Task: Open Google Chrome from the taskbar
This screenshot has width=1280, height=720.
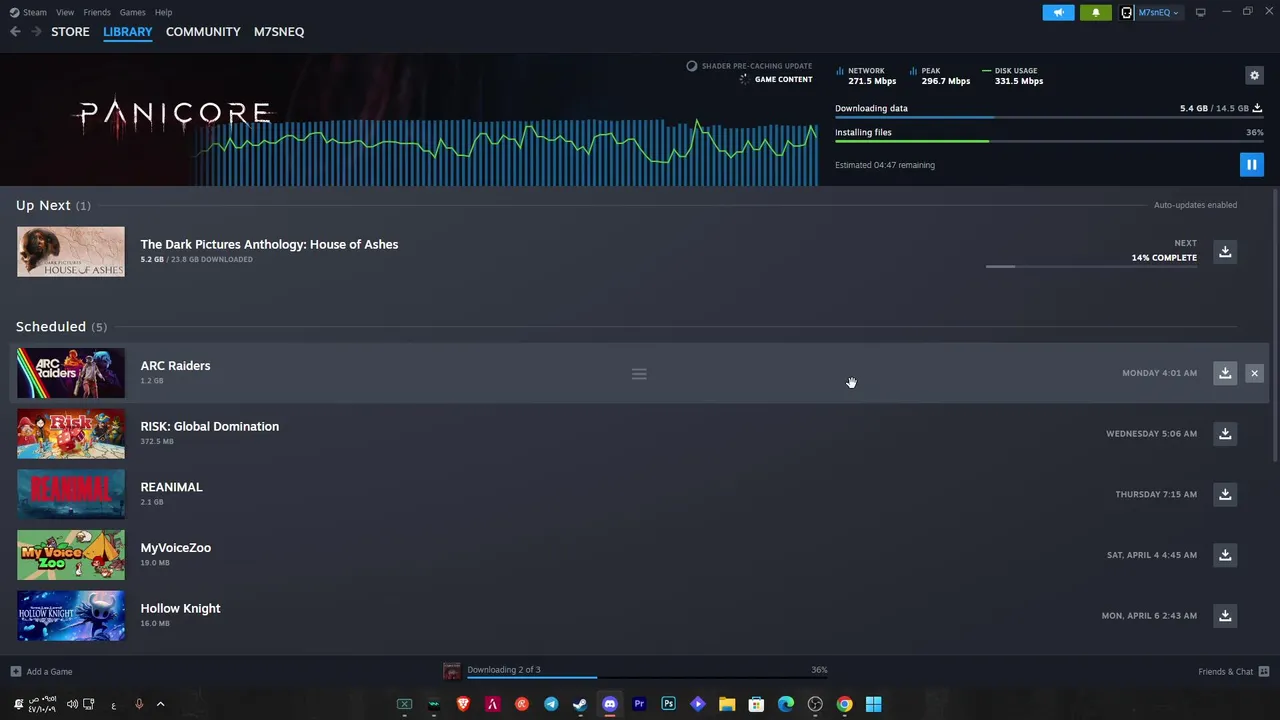Action: tap(845, 704)
